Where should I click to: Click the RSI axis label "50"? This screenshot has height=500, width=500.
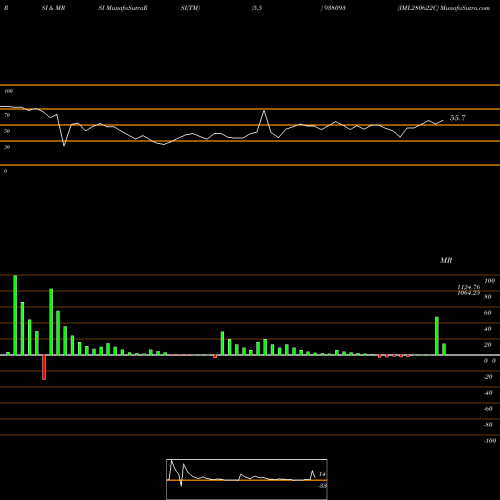tap(7, 131)
